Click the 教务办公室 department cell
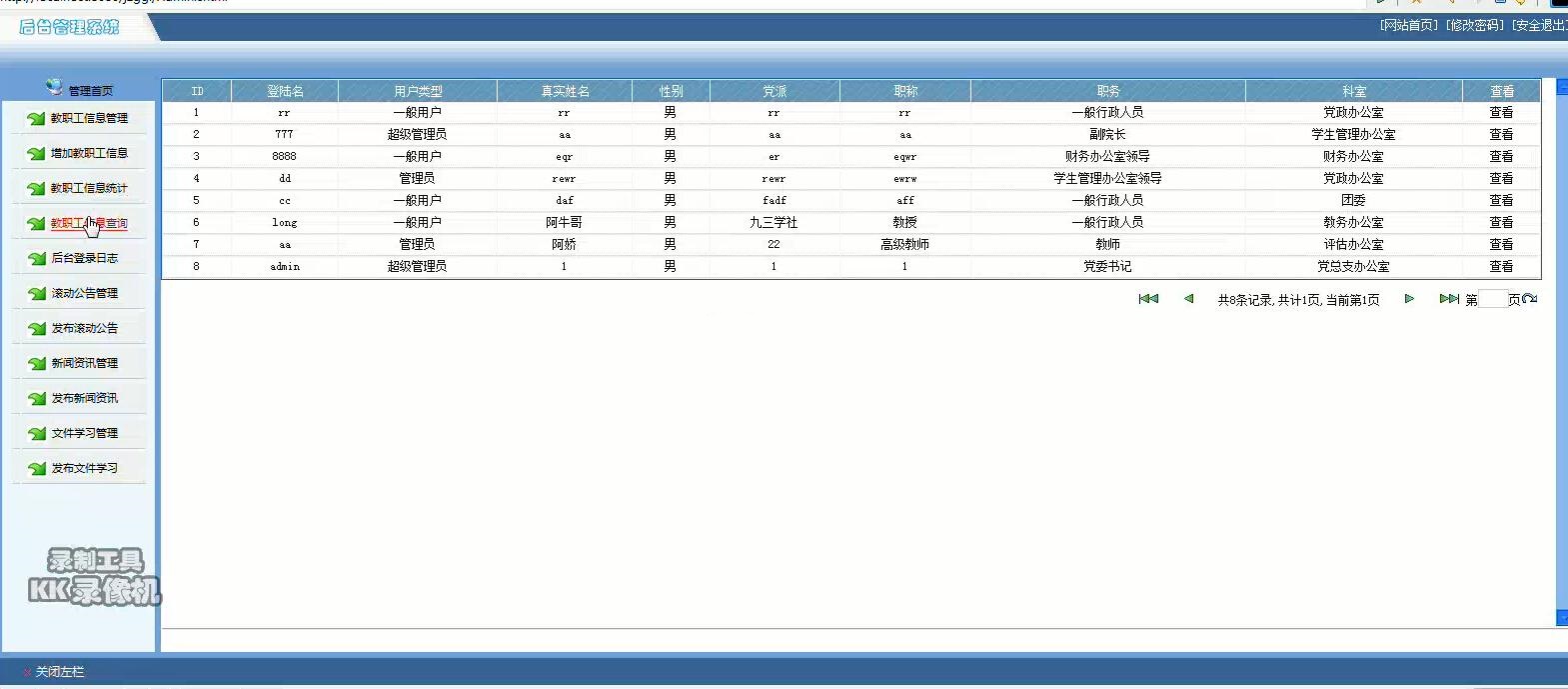Image resolution: width=1568 pixels, height=689 pixels. (x=1353, y=222)
